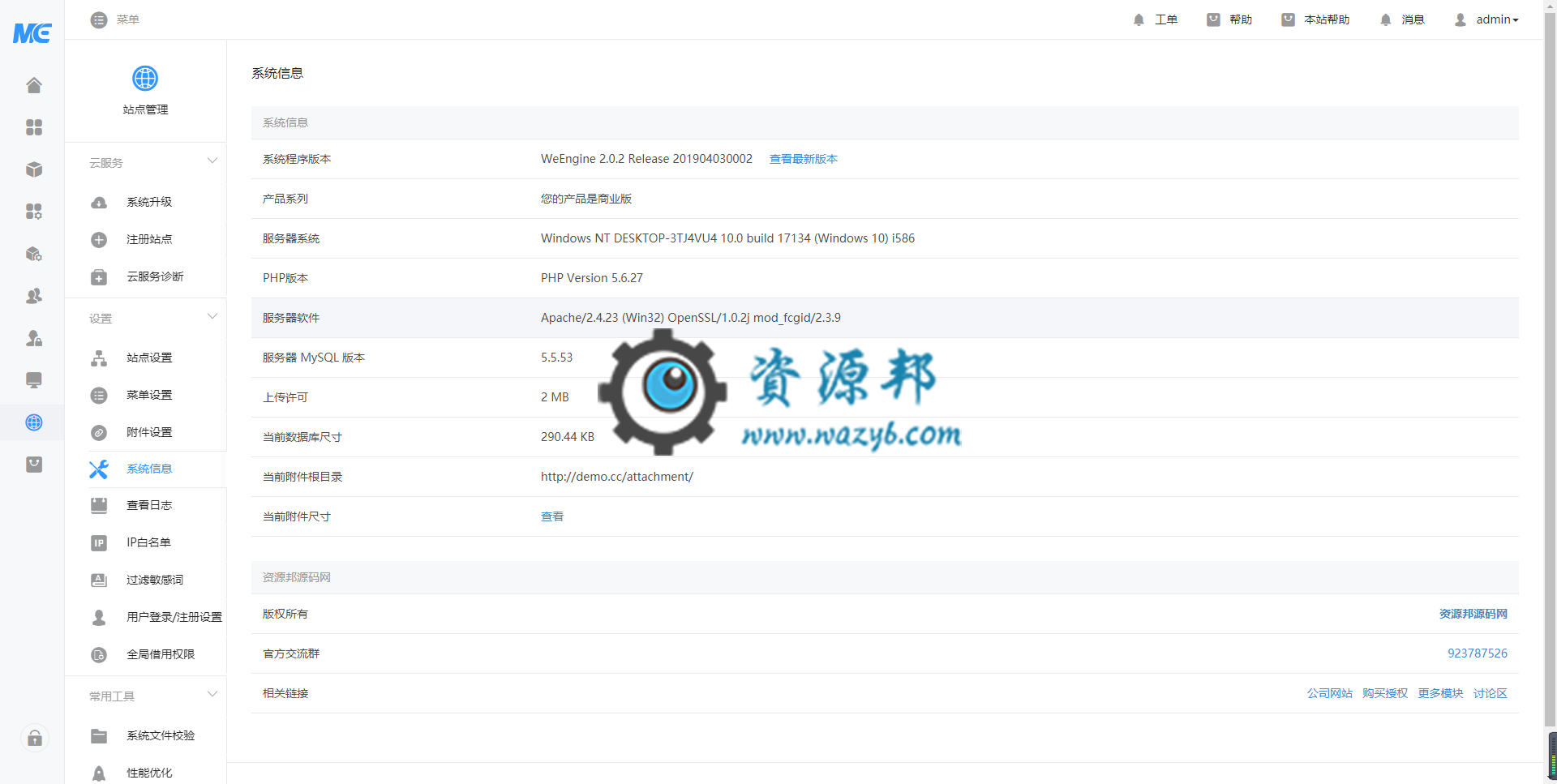This screenshot has width=1557, height=784.
Task: Click 查看 link for 当前附件尺寸
Action: (552, 516)
